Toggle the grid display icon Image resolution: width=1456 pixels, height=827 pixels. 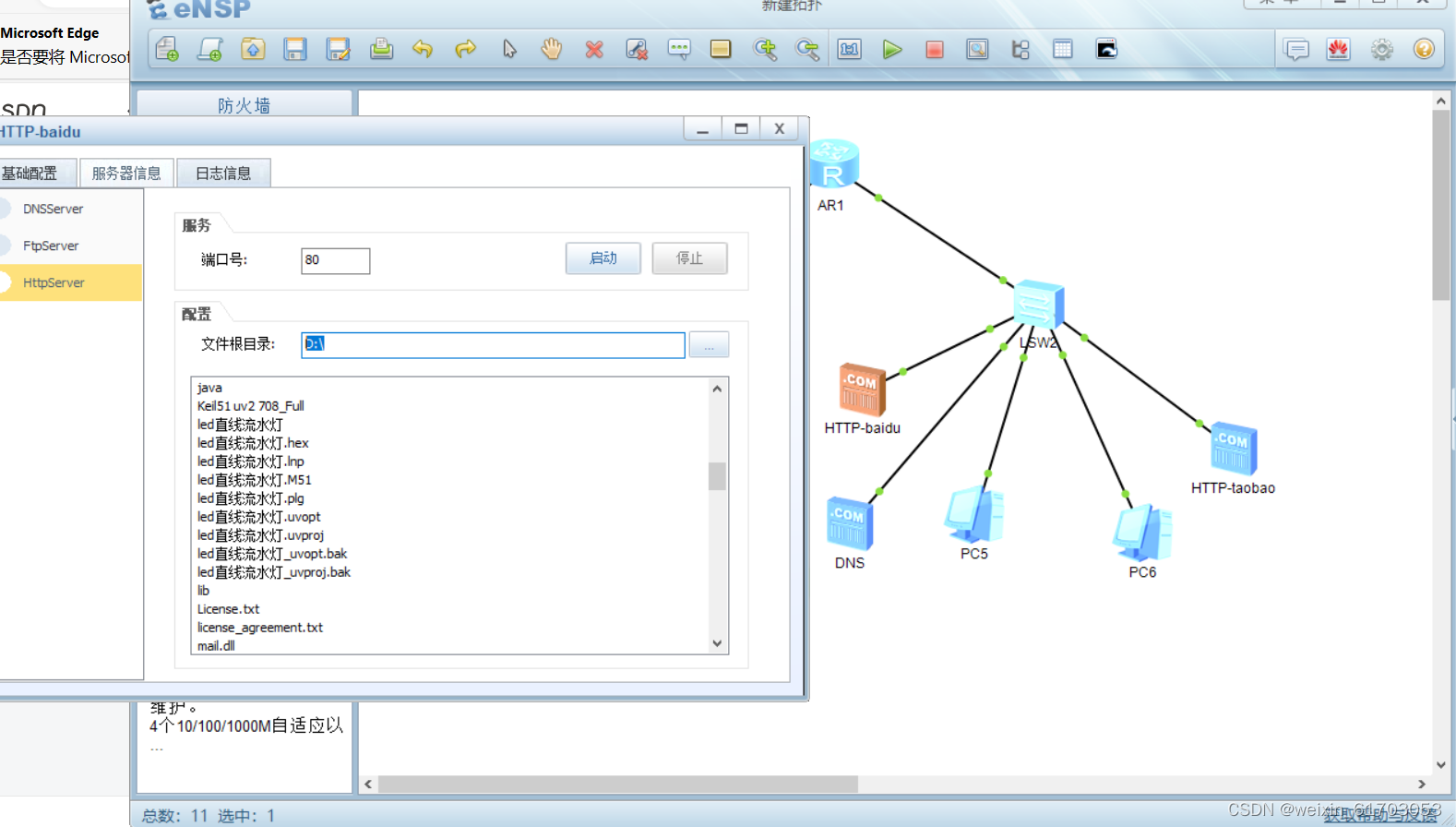click(x=1063, y=49)
